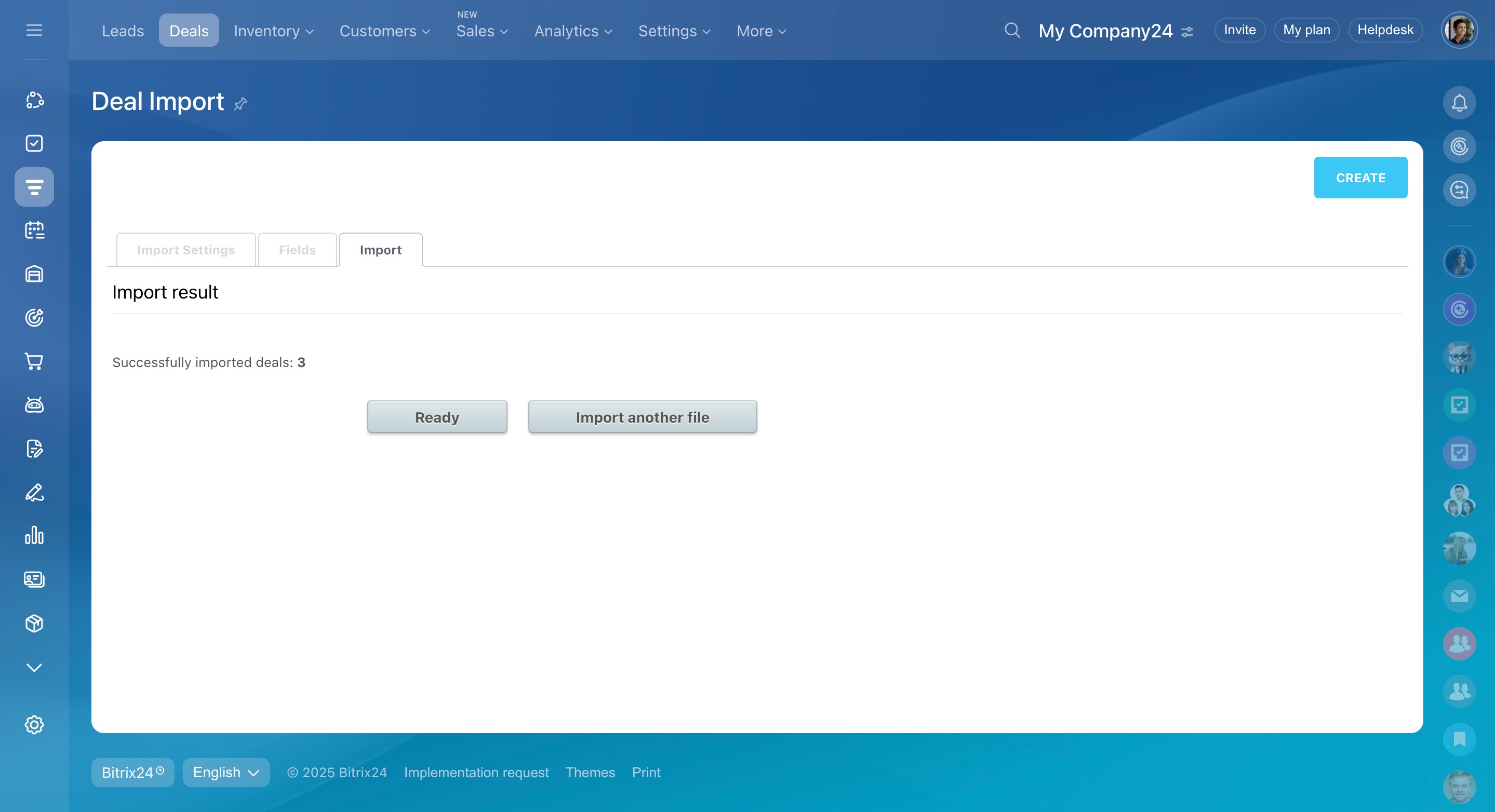Open the English language selector
Viewport: 1495px width, 812px height.
pyautogui.click(x=226, y=772)
